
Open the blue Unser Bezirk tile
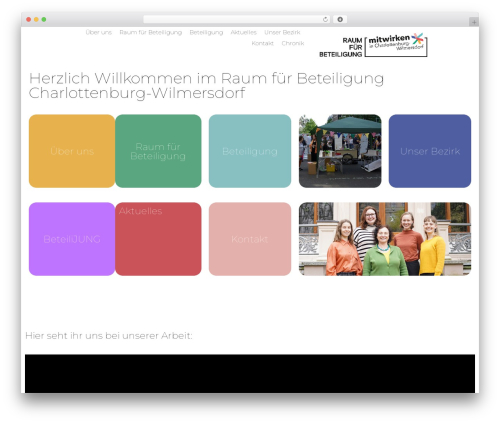click(430, 151)
